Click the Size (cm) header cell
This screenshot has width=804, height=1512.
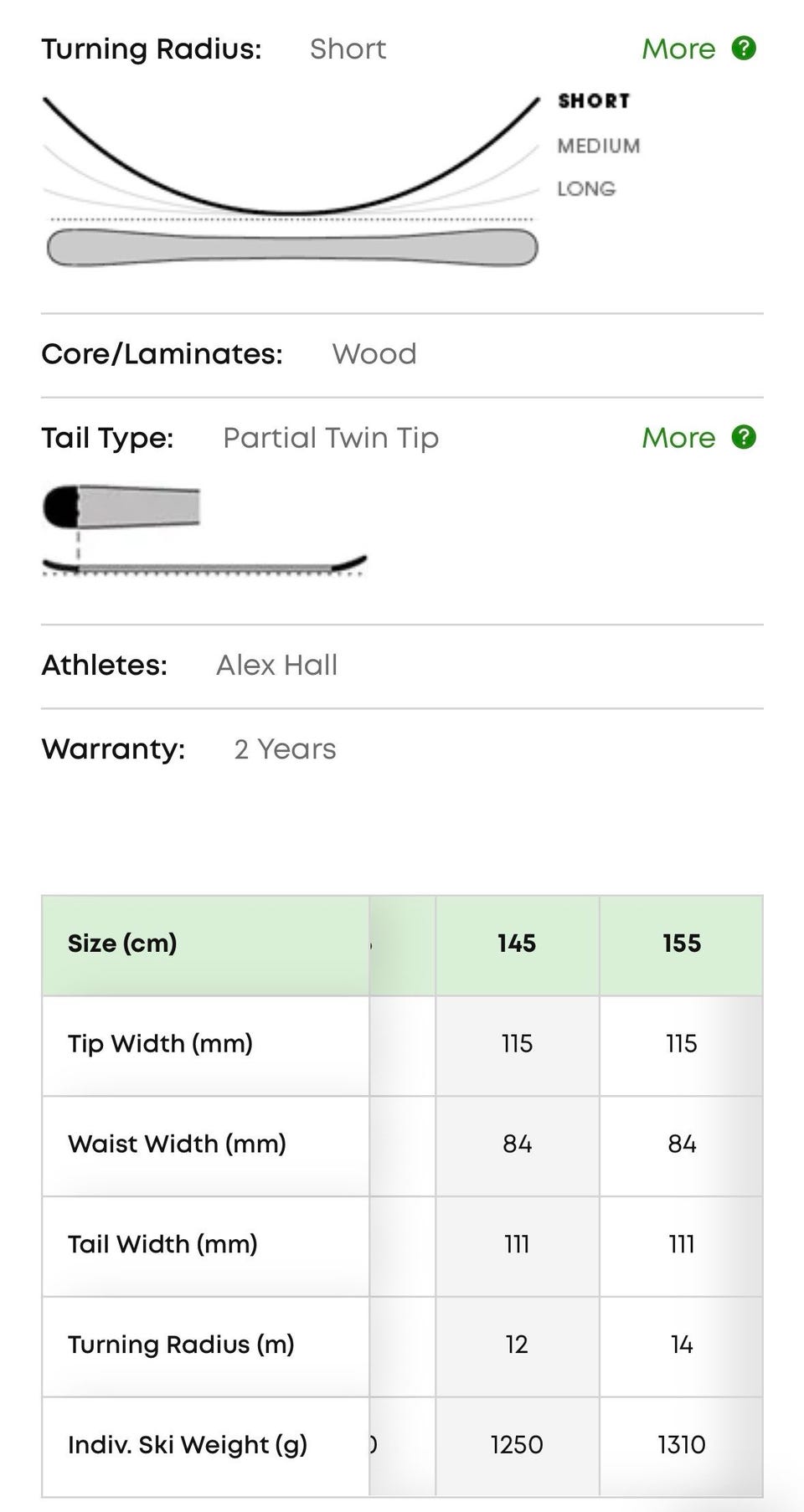pyautogui.click(x=122, y=944)
